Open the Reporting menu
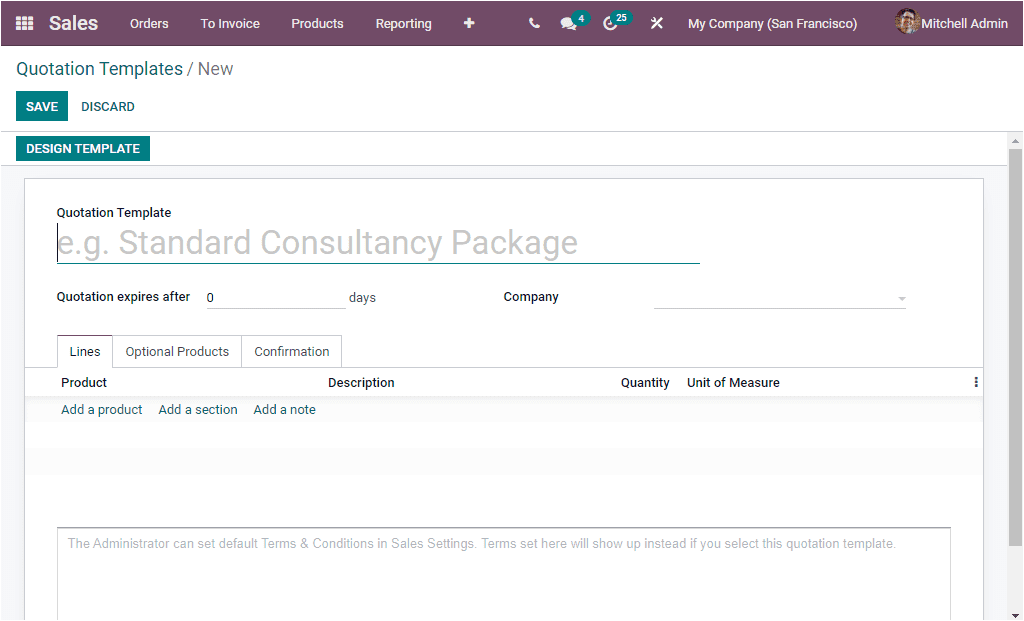Screen dimensions: 1024x621 click(x=403, y=23)
